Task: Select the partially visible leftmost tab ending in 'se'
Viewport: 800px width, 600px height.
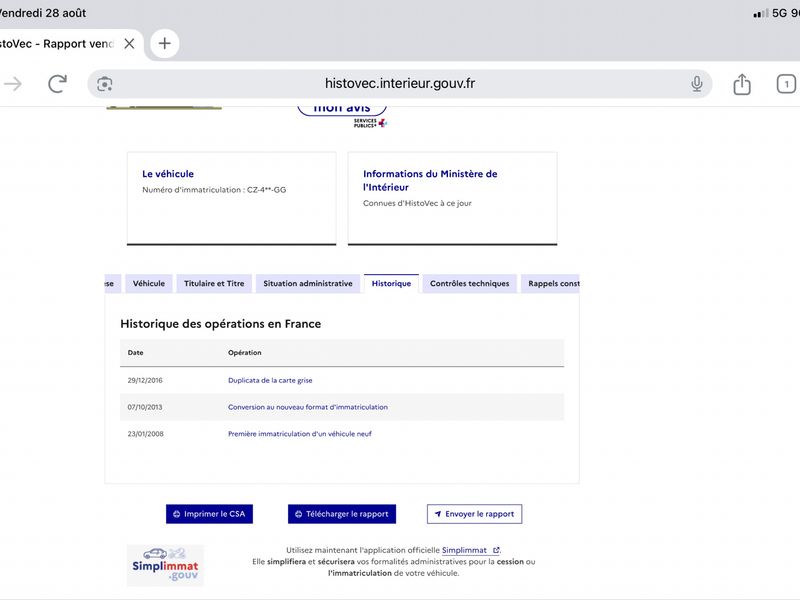Action: 112,284
